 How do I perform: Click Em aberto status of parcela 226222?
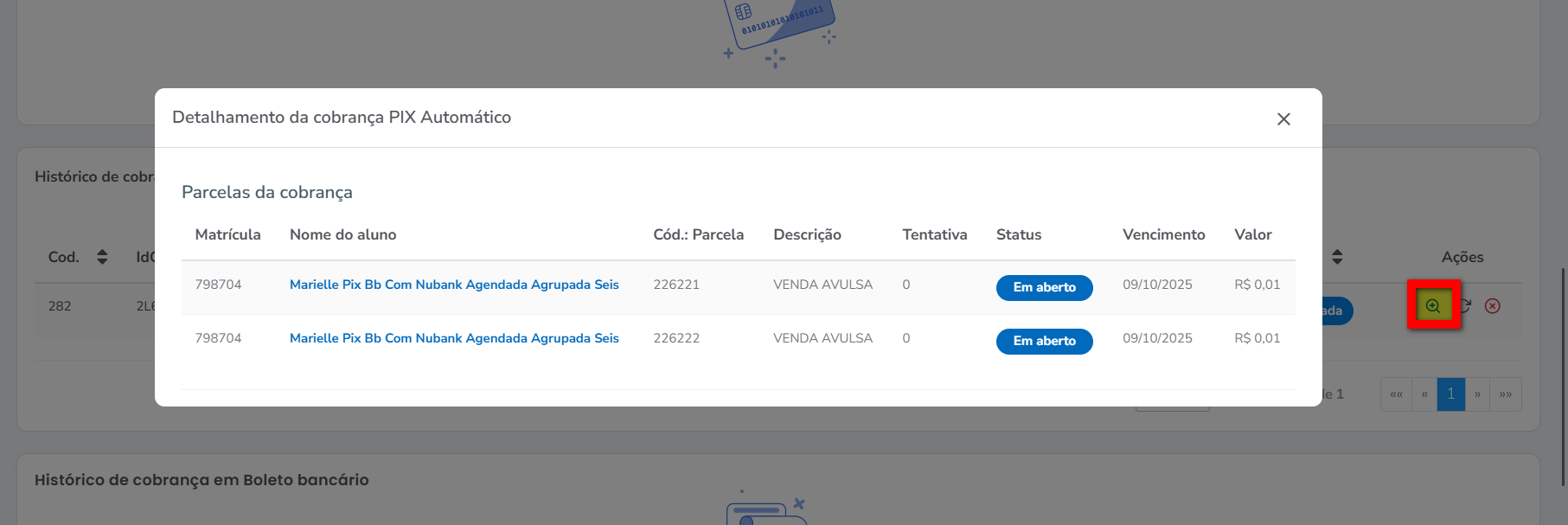[x=1044, y=342]
